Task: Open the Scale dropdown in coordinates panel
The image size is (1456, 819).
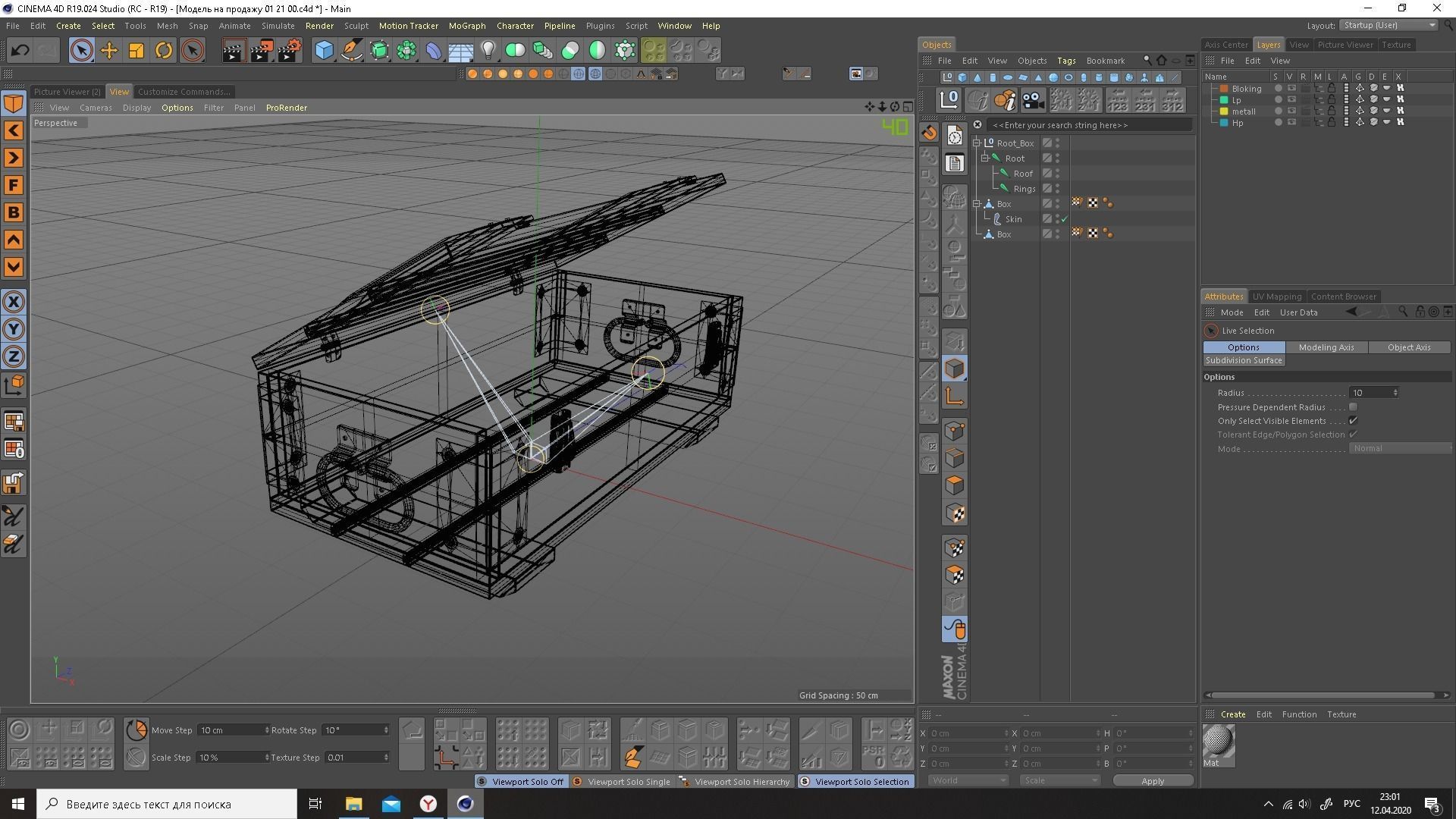Action: (1059, 780)
